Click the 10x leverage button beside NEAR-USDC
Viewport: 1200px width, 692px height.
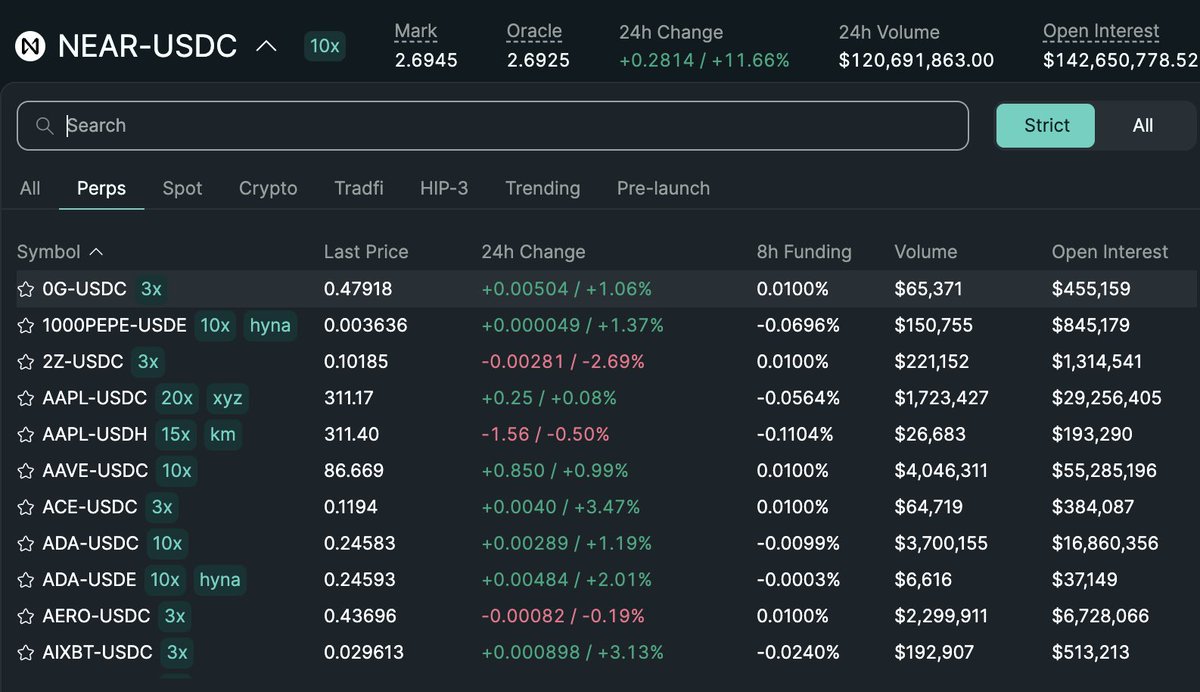(325, 46)
